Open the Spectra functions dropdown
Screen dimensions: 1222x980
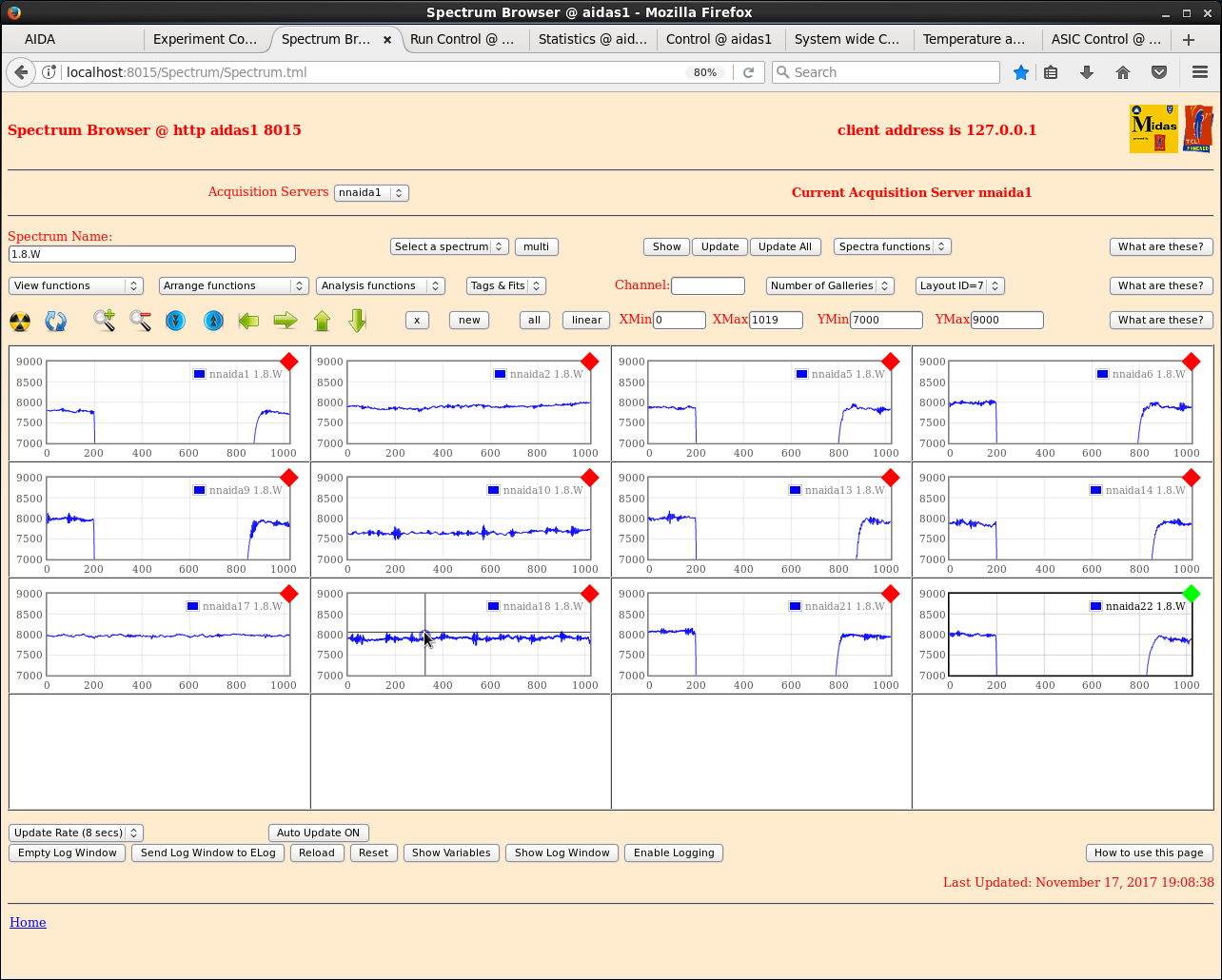pos(893,246)
